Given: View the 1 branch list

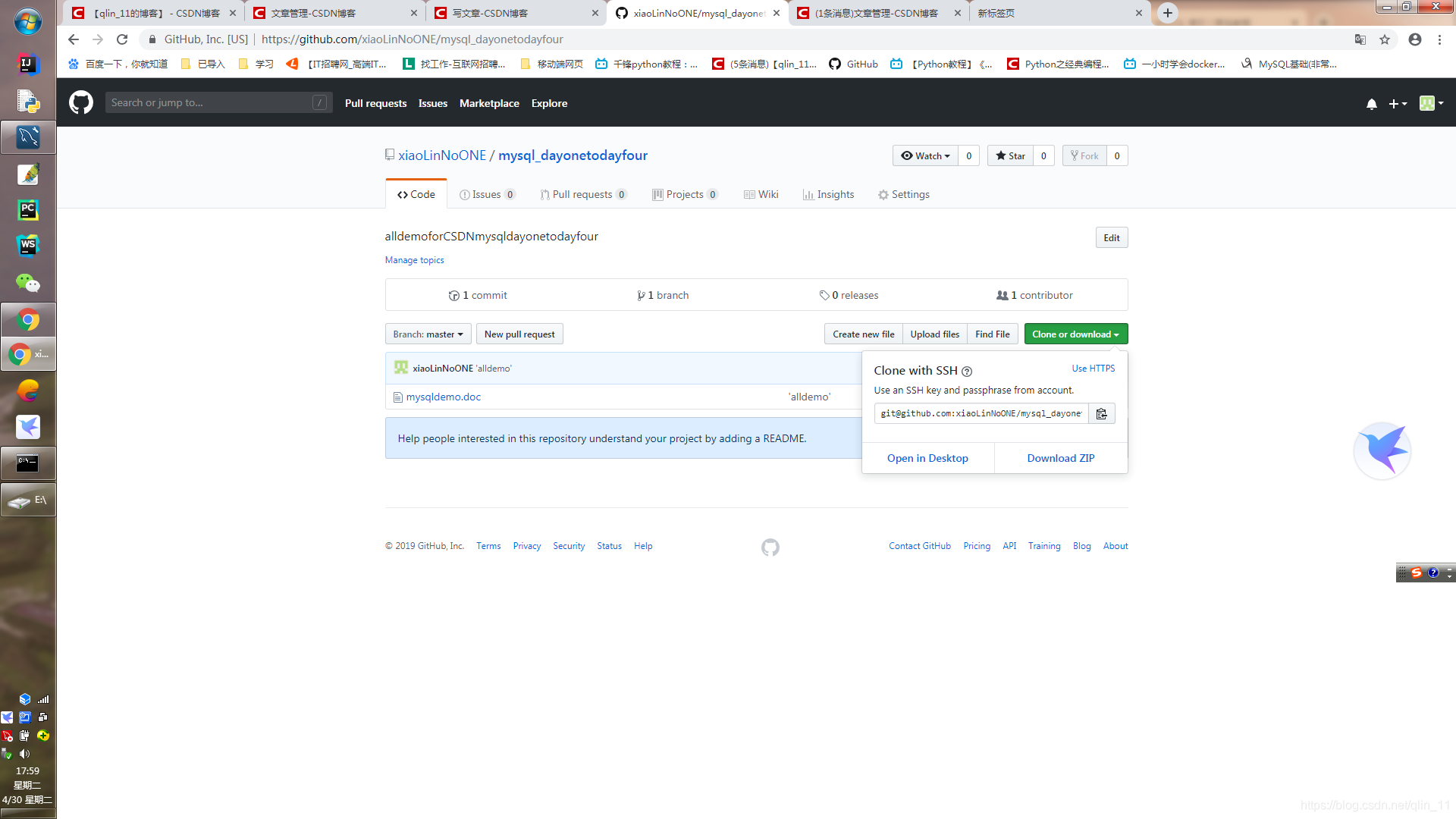Looking at the screenshot, I should click(x=663, y=296).
